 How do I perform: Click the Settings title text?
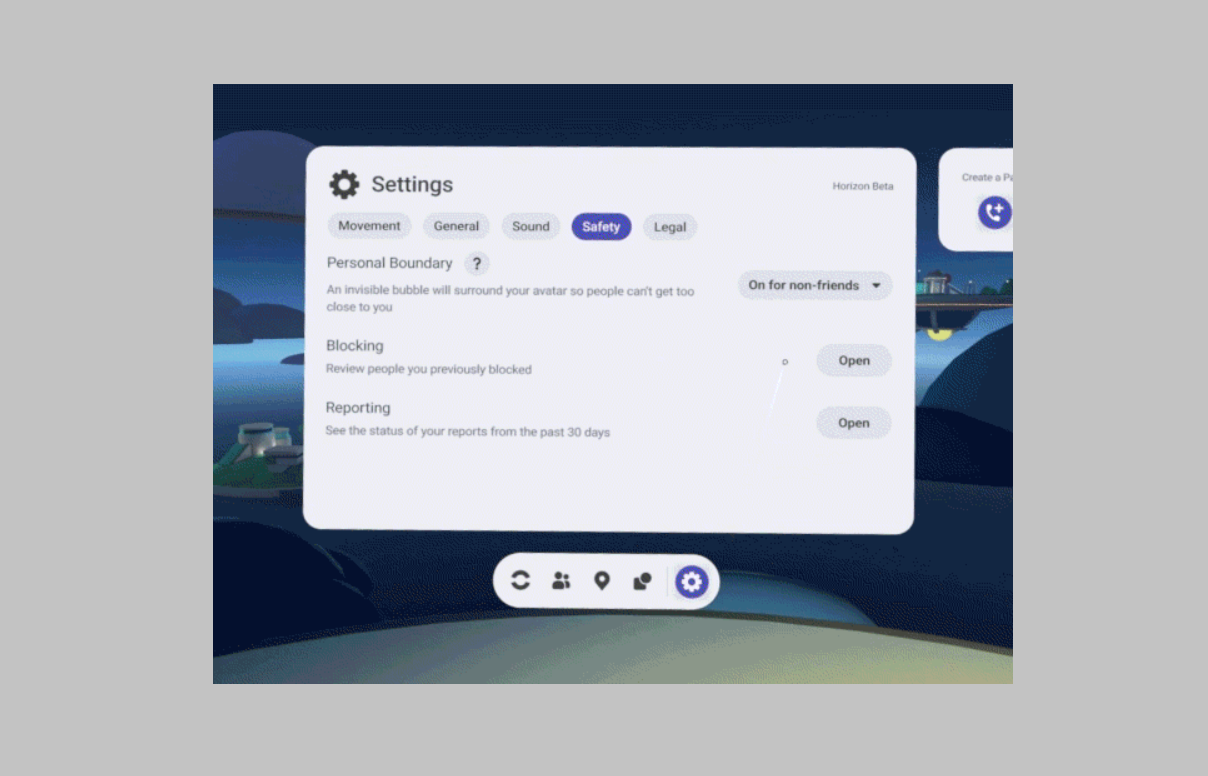click(x=412, y=184)
